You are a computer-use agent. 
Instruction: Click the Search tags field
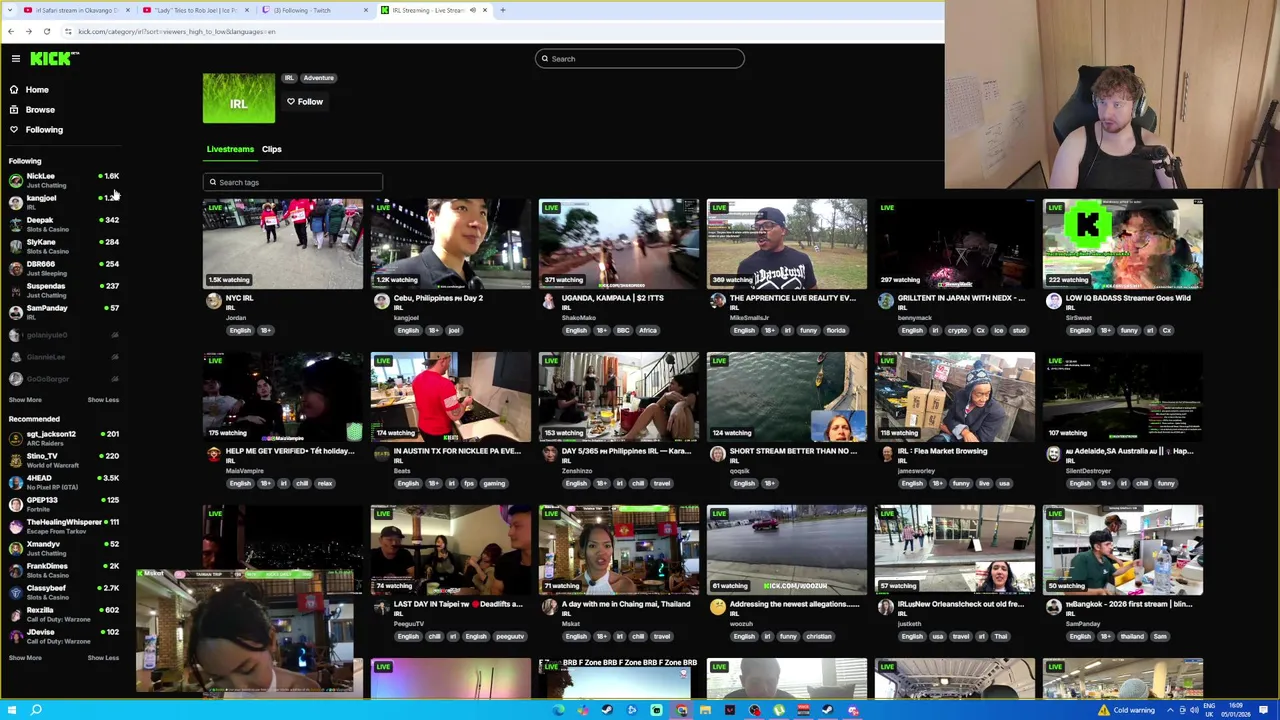292,183
